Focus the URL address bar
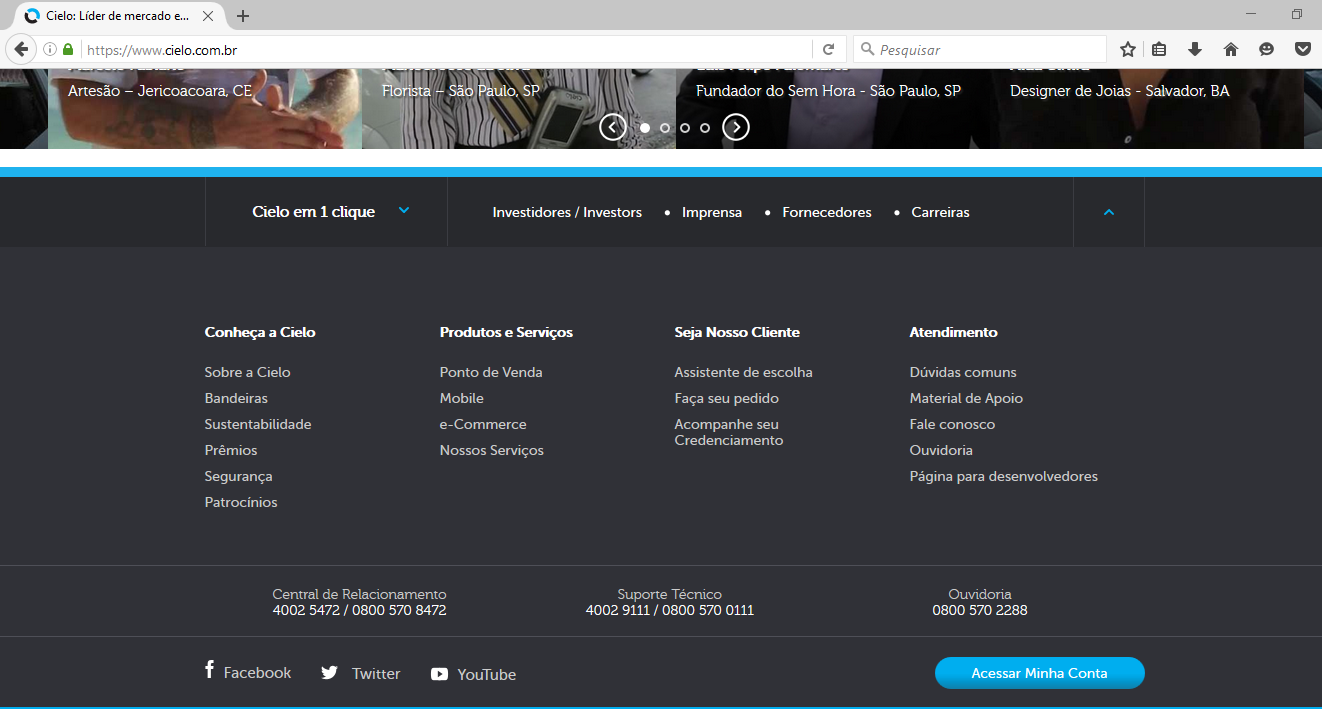The image size is (1322, 709). point(446,49)
